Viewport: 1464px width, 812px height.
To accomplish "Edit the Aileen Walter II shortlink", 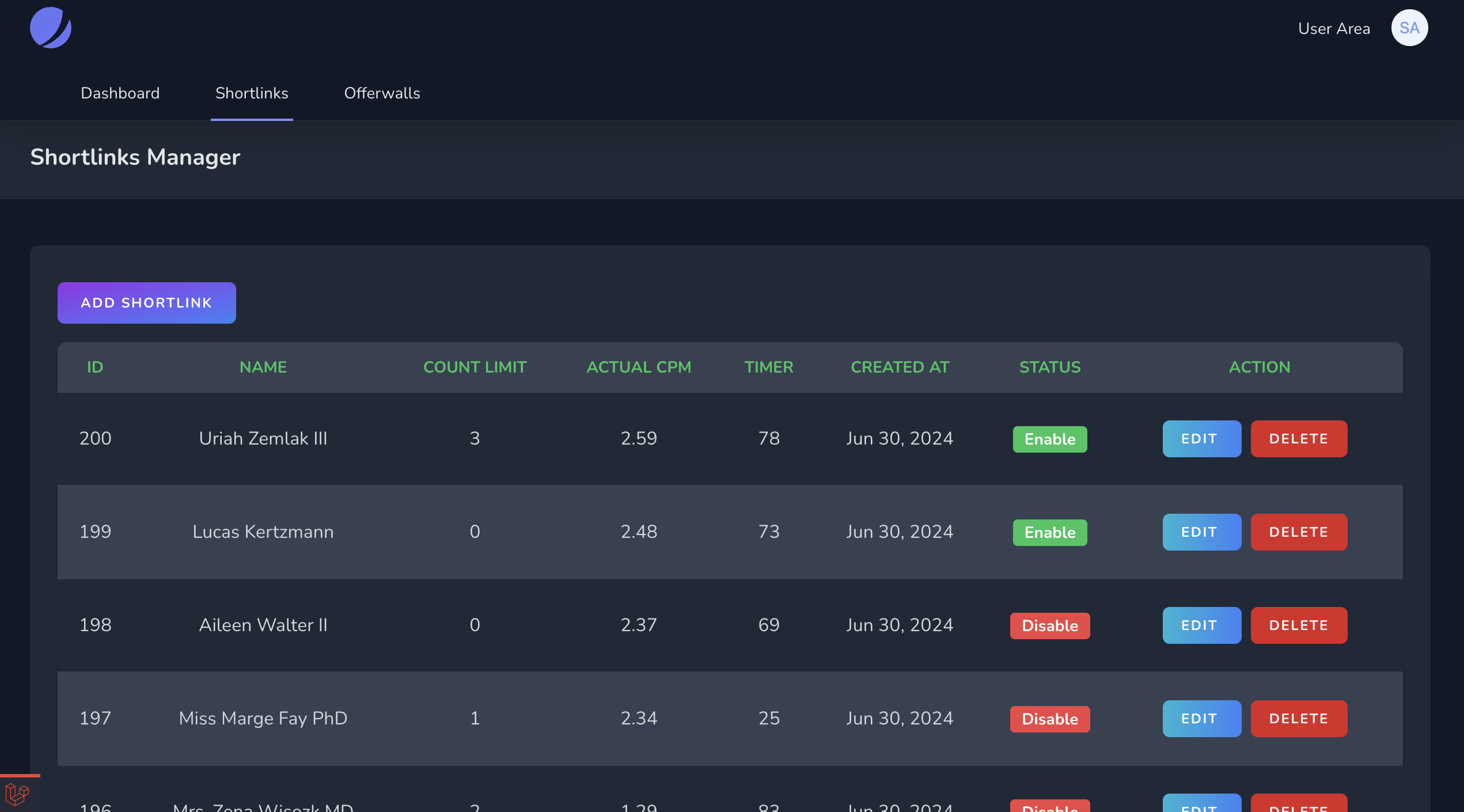I will tap(1201, 625).
